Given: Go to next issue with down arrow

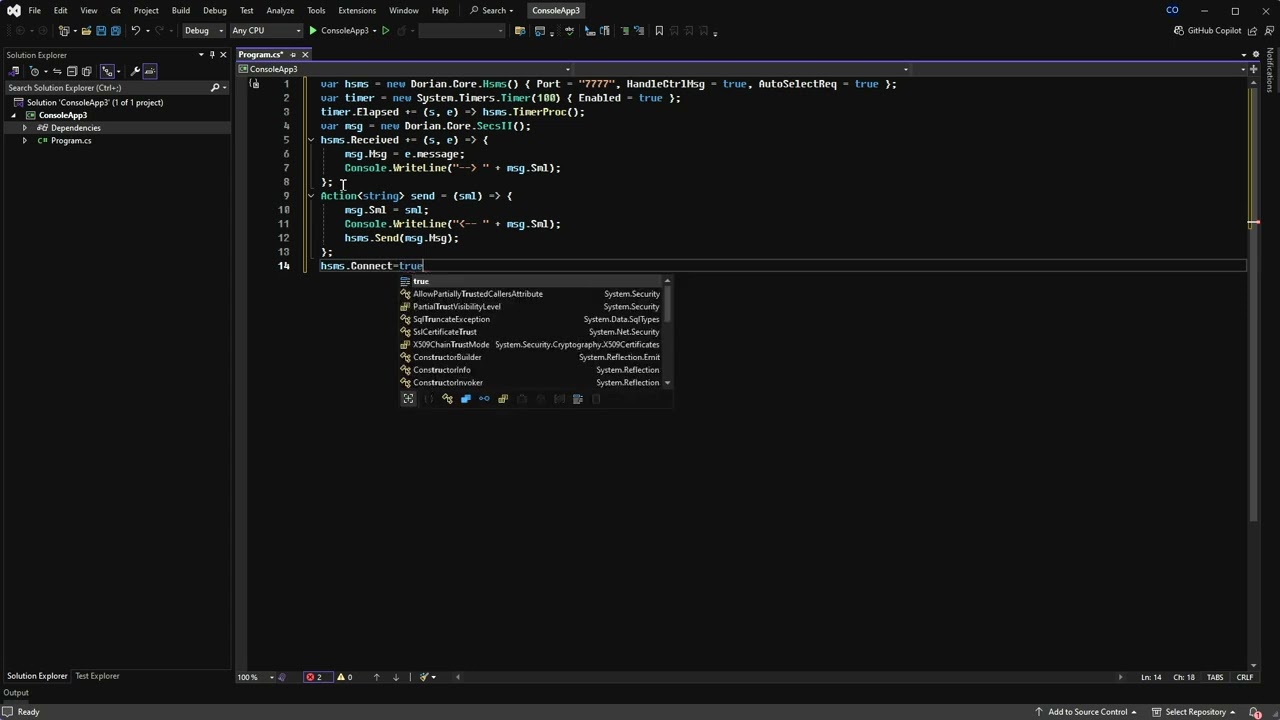Looking at the screenshot, I should tap(396, 678).
